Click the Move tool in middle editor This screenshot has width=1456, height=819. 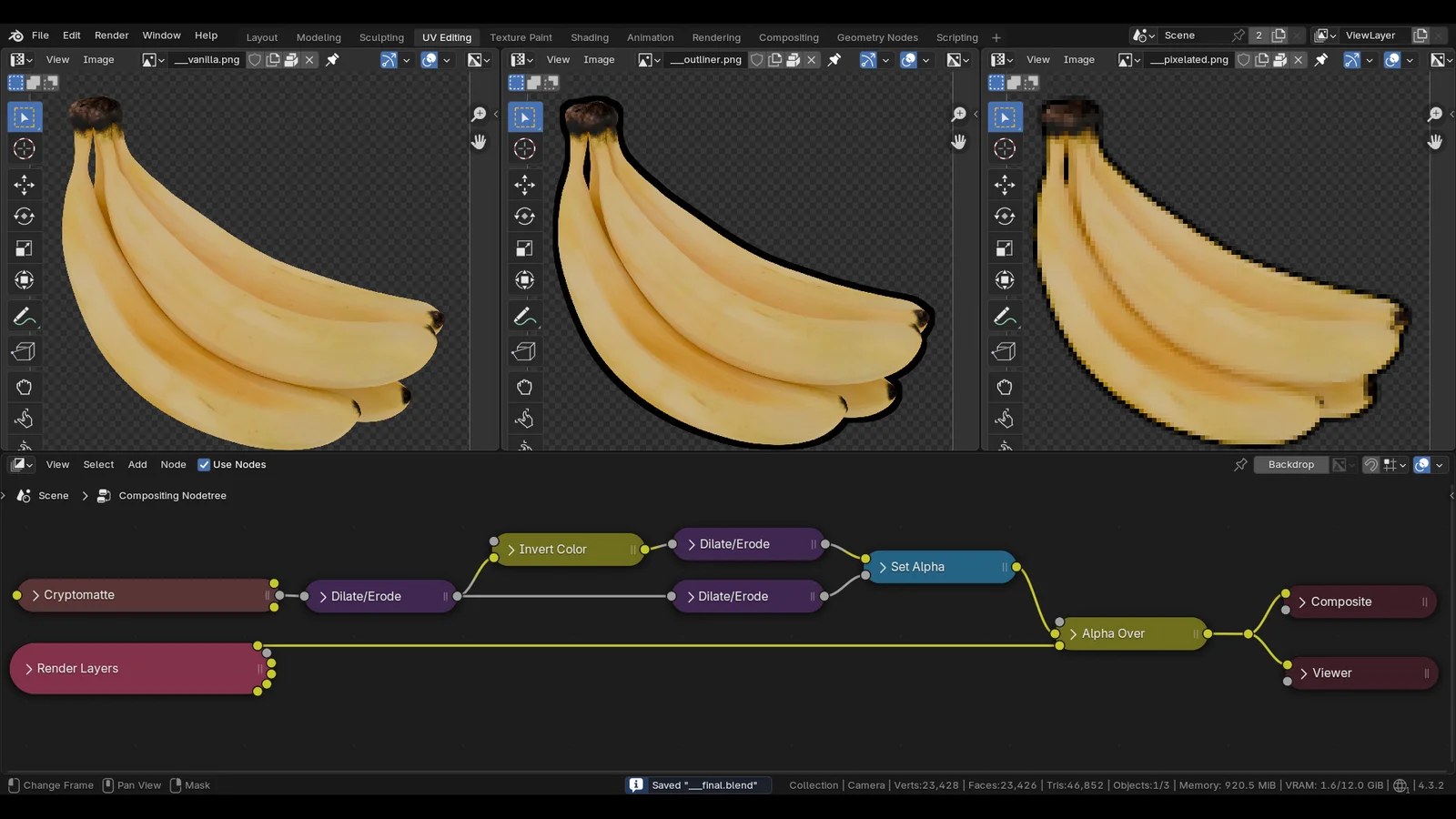[x=524, y=185]
